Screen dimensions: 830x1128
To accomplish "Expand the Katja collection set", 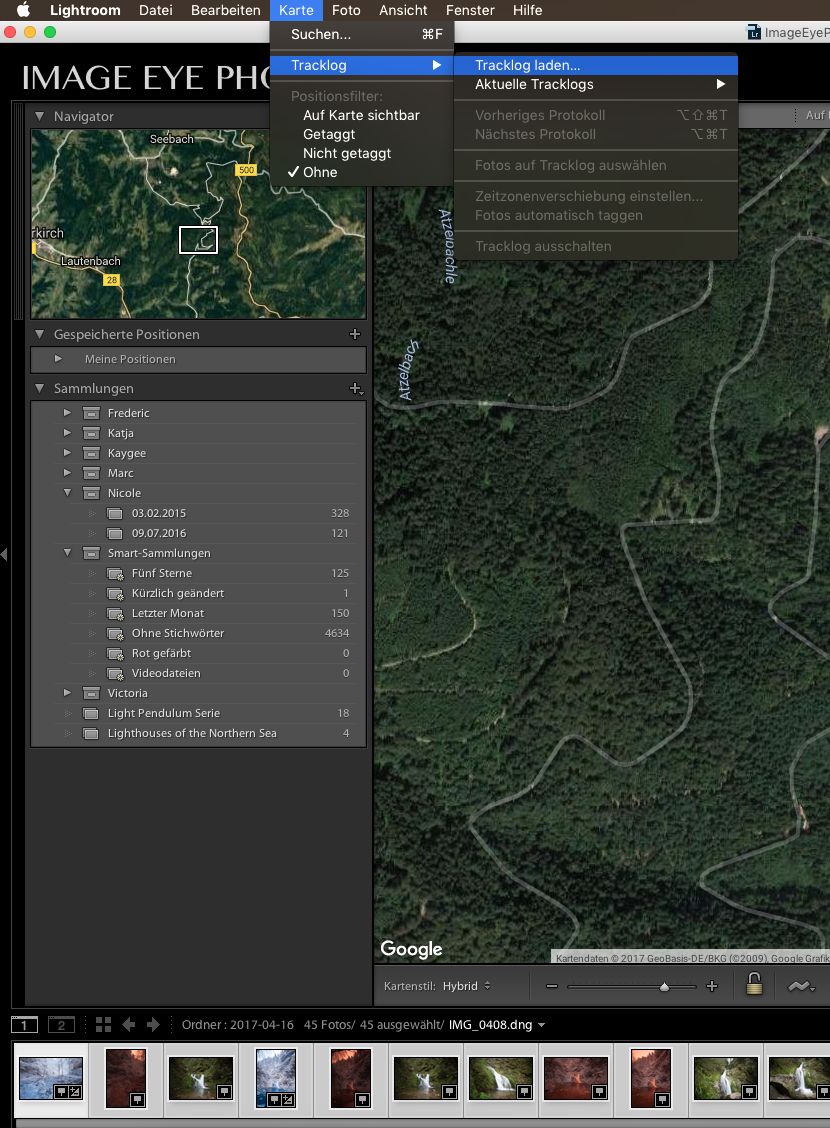I will [67, 432].
